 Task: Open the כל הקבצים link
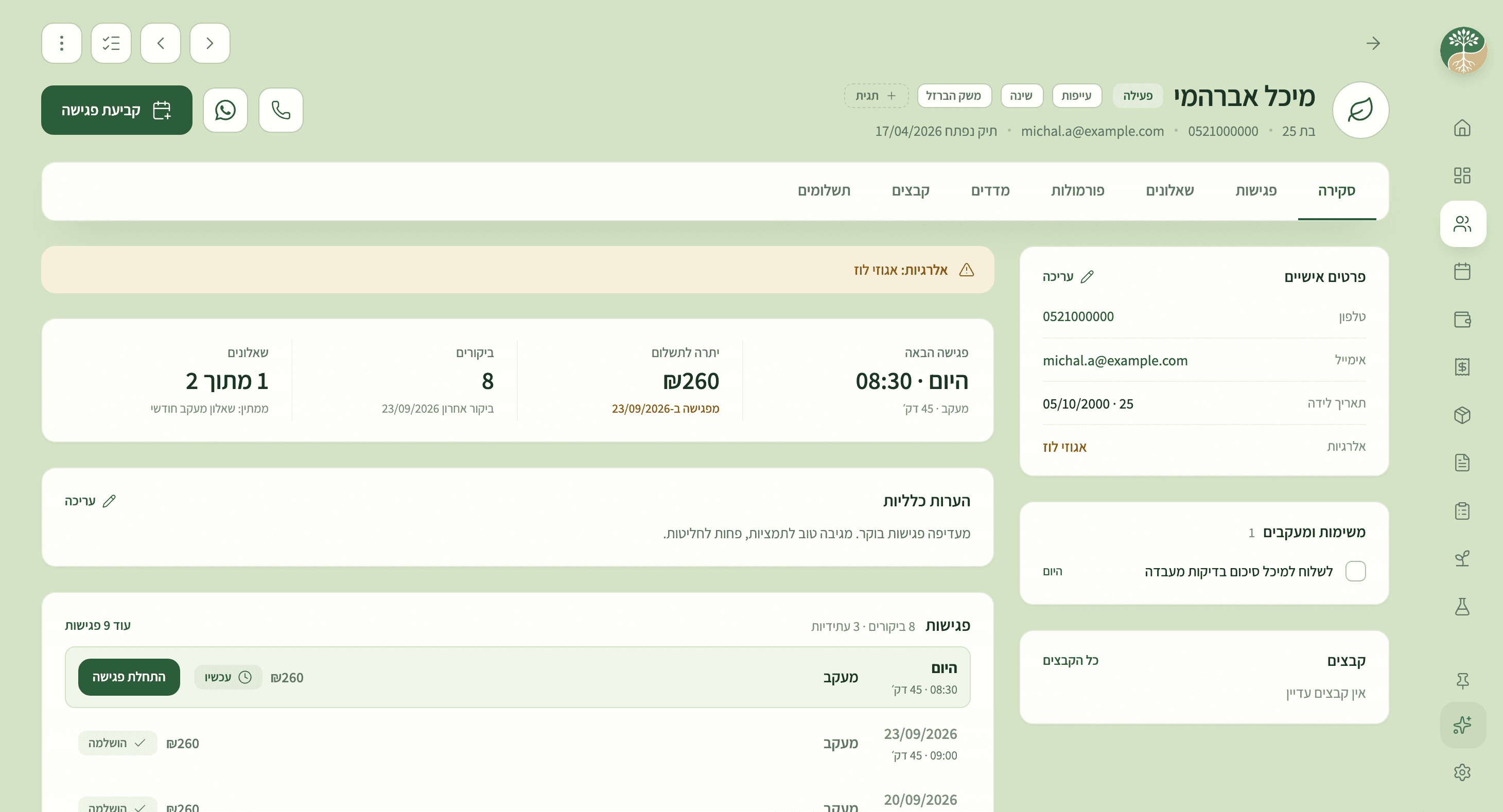pos(1070,660)
